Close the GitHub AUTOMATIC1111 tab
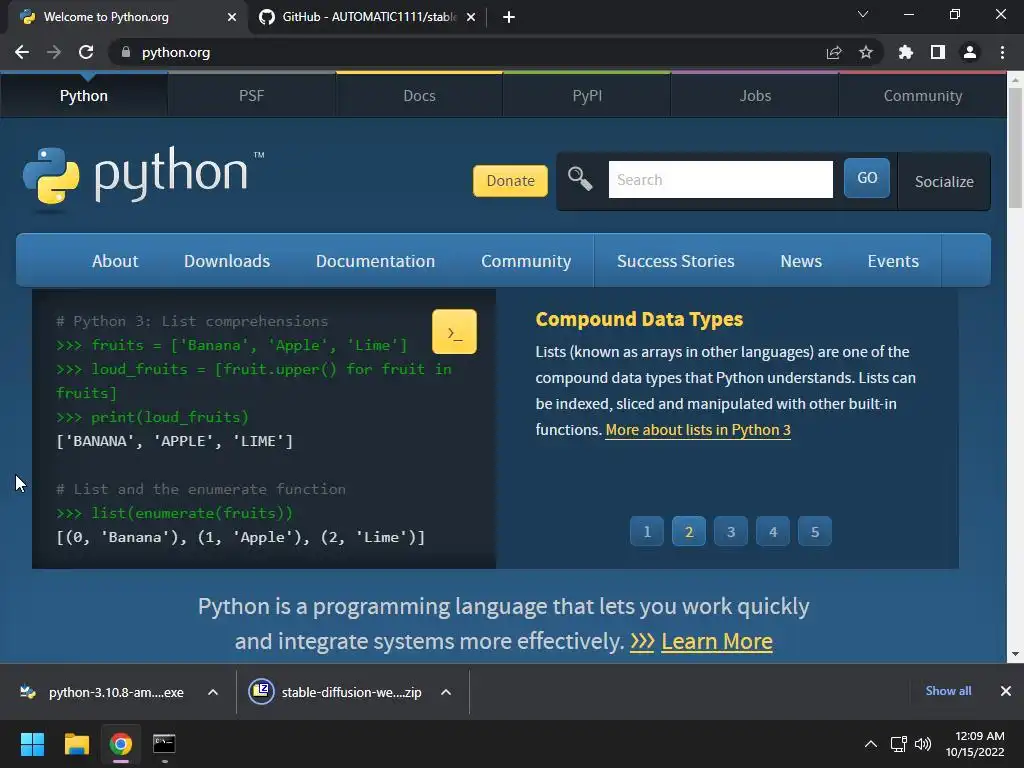This screenshot has height=768, width=1024. (x=471, y=17)
